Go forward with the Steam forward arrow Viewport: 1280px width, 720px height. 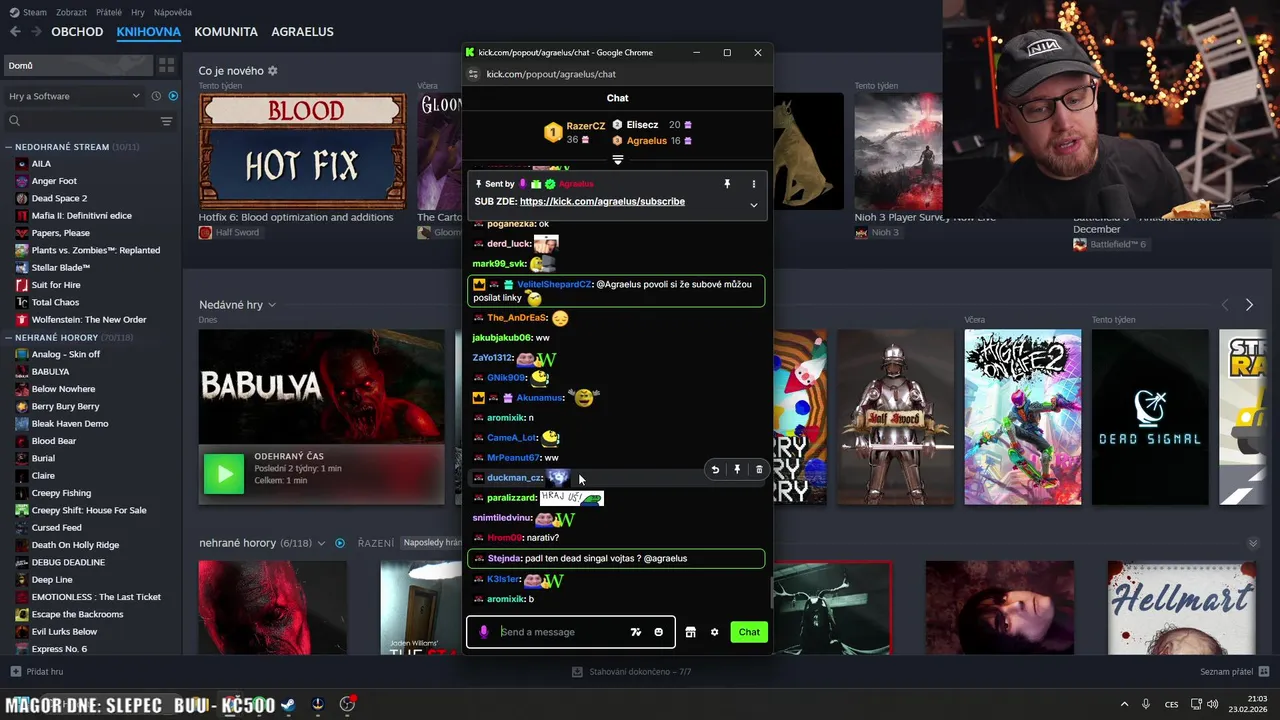(36, 32)
